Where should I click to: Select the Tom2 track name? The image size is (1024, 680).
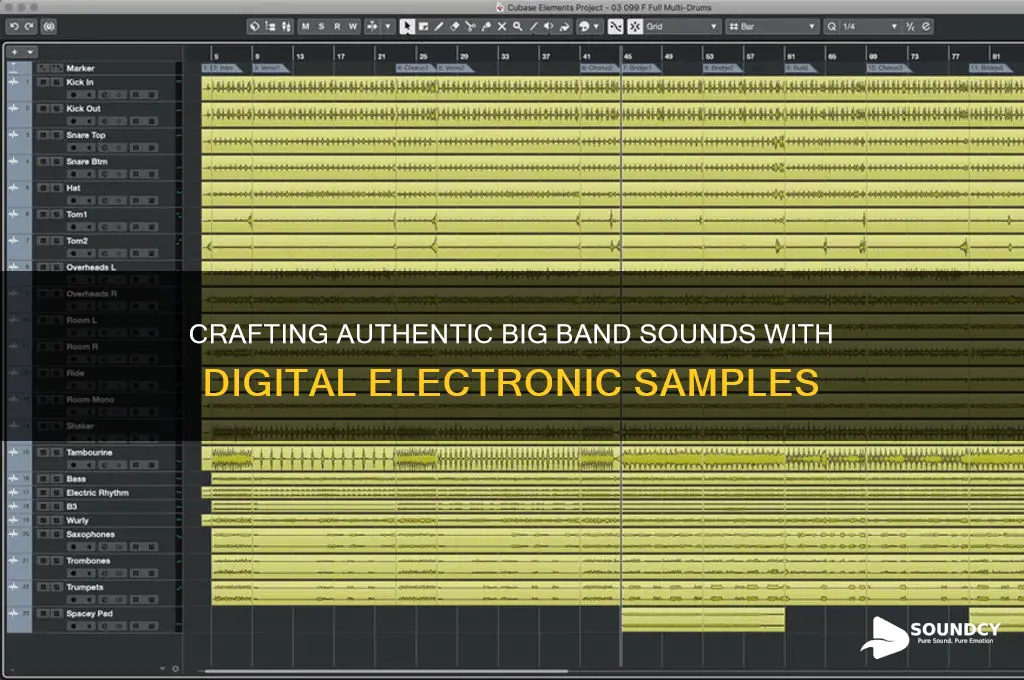(77, 240)
